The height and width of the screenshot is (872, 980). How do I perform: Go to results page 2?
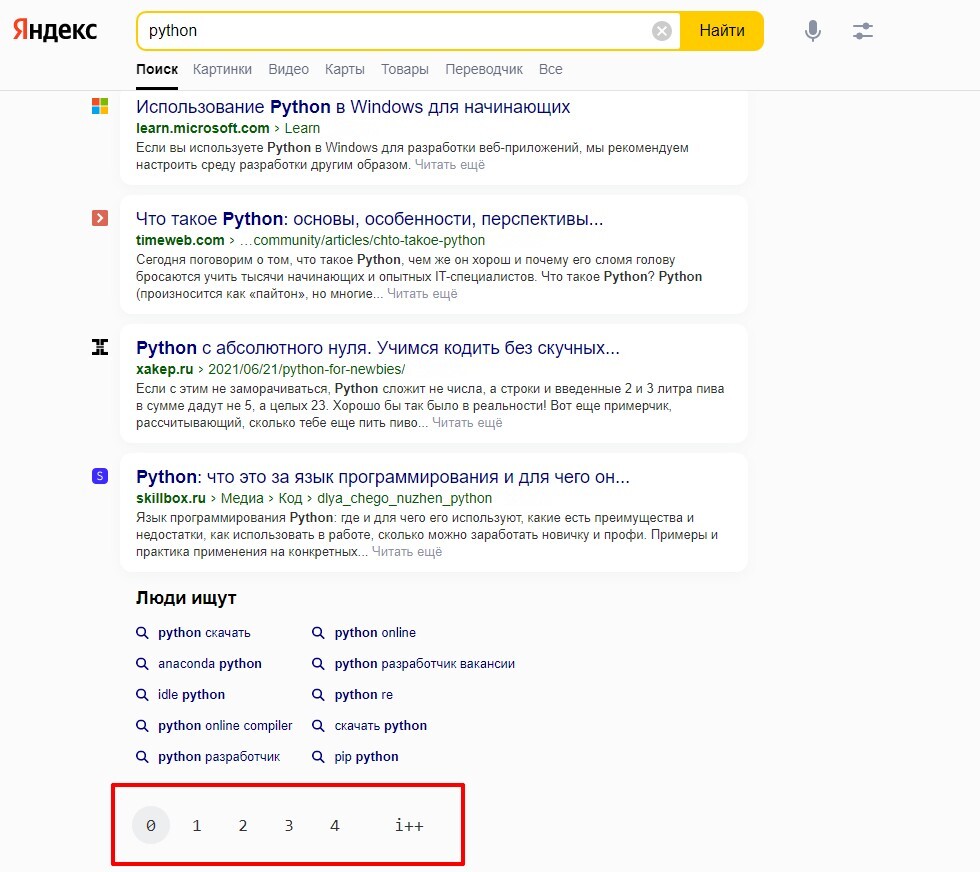[243, 826]
